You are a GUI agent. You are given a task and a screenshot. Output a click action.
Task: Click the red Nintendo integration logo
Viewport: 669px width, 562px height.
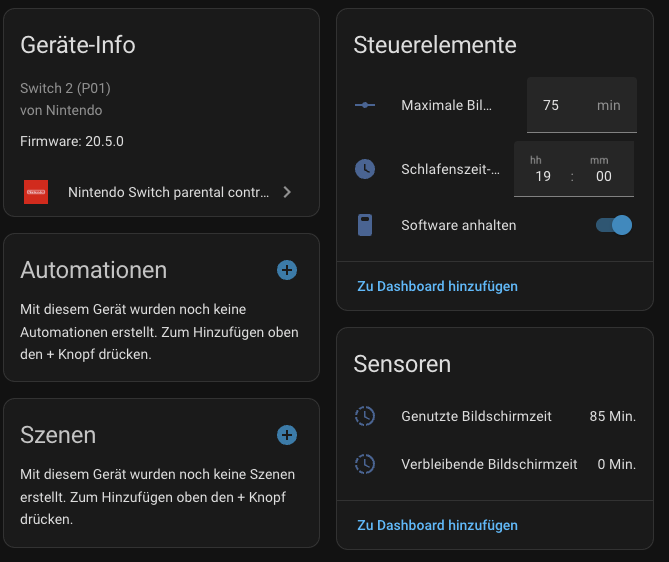[x=36, y=192]
